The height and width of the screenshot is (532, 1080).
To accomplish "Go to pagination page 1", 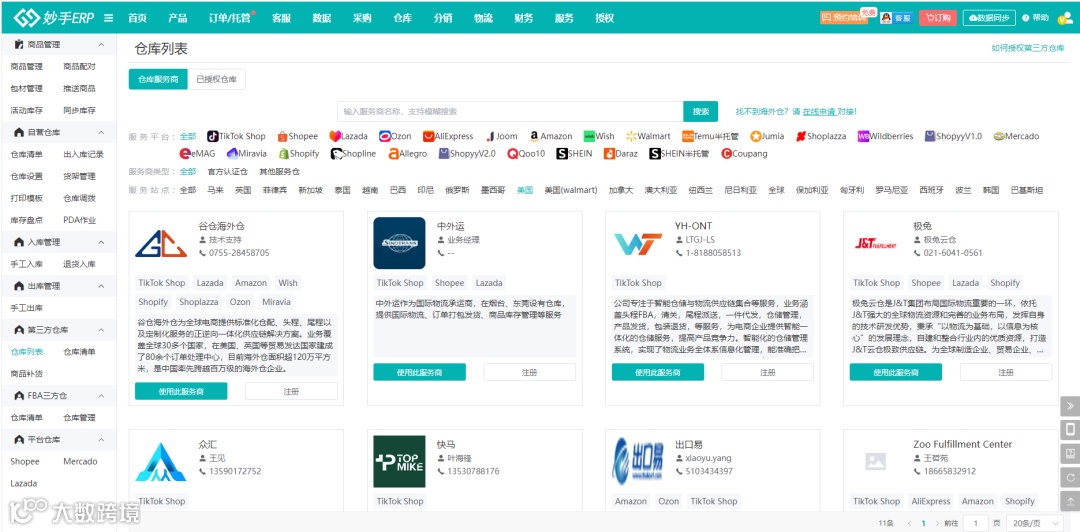I will pyautogui.click(x=923, y=523).
